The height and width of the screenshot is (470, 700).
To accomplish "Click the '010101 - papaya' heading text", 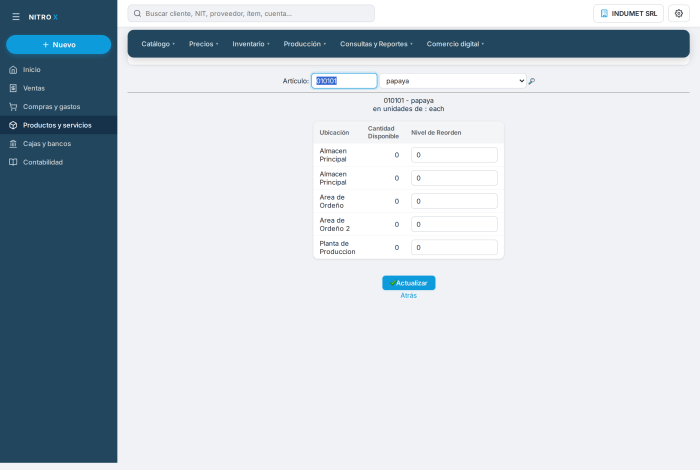I will (x=408, y=100).
